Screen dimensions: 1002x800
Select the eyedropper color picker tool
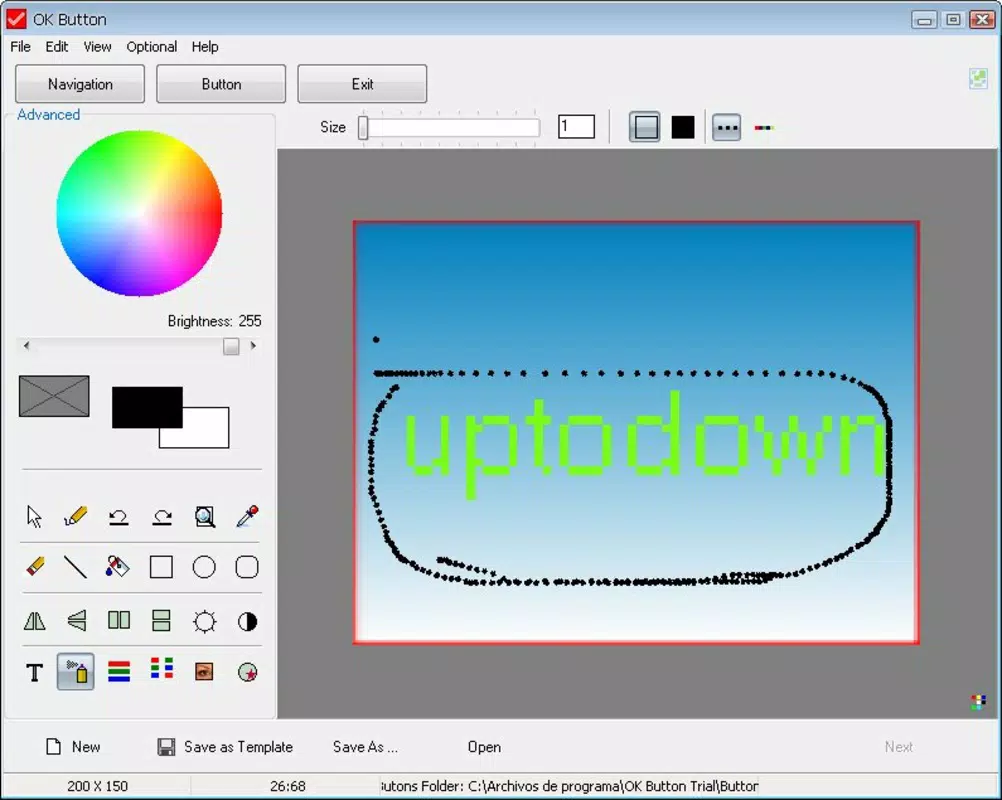(247, 516)
